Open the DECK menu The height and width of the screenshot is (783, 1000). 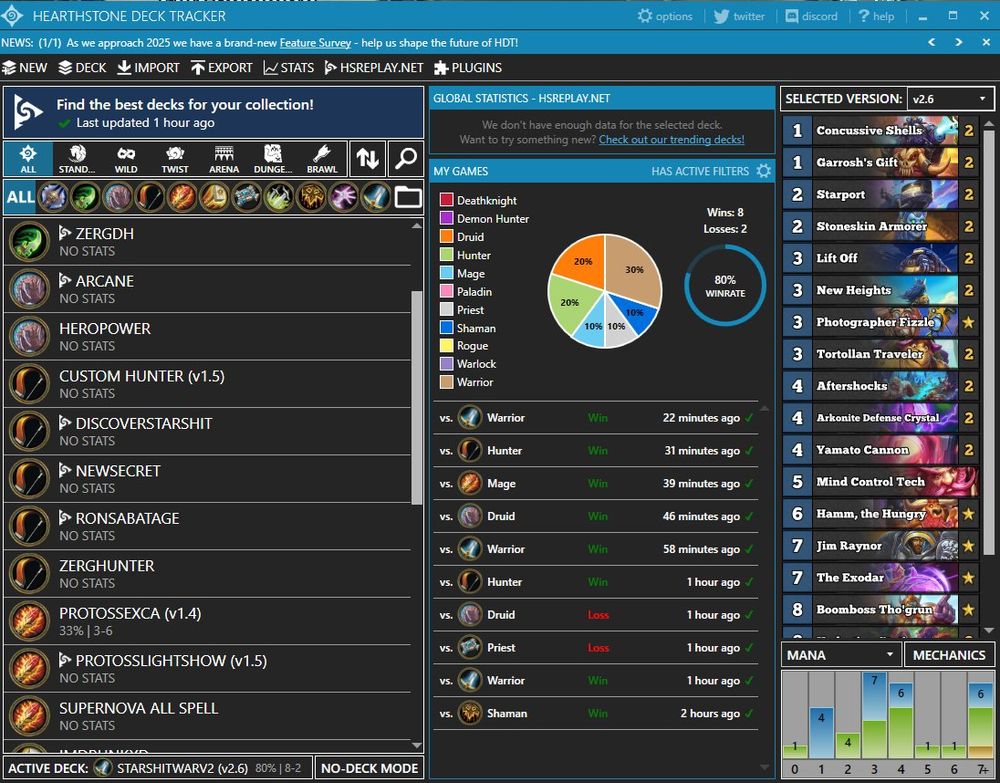pos(82,68)
